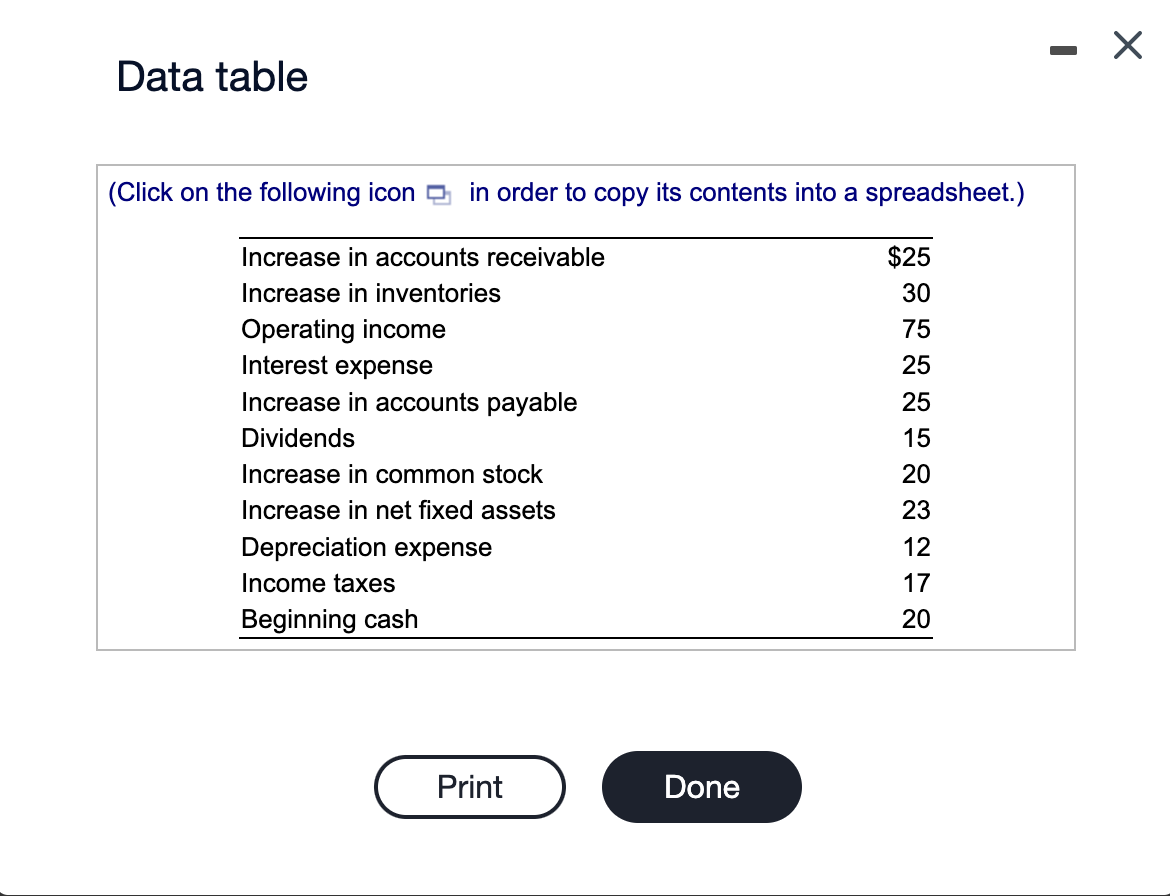The width and height of the screenshot is (1170, 896).
Task: Select the Beginning cash label
Action: click(329, 620)
